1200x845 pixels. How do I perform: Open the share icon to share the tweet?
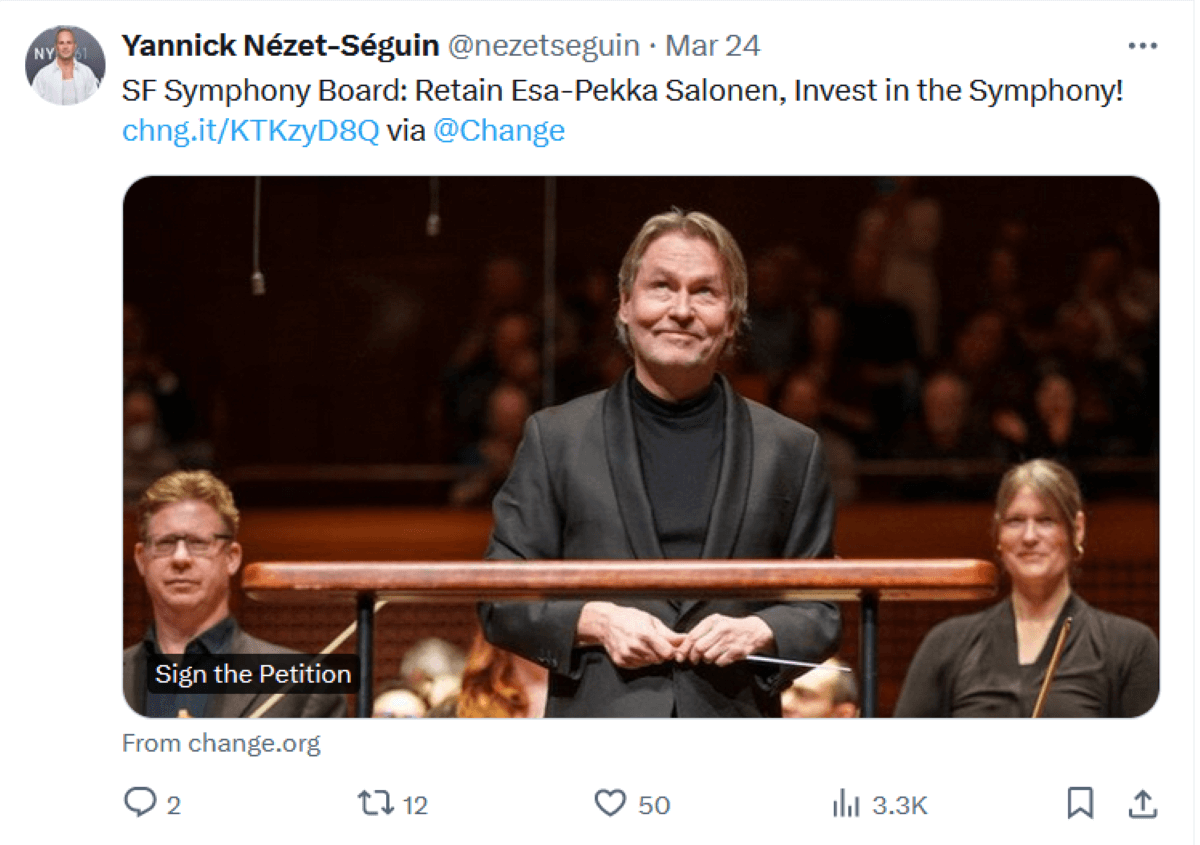tap(1143, 803)
